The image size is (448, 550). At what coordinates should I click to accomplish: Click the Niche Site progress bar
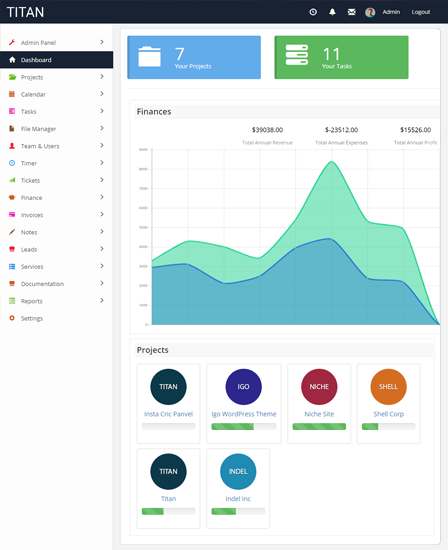(319, 427)
